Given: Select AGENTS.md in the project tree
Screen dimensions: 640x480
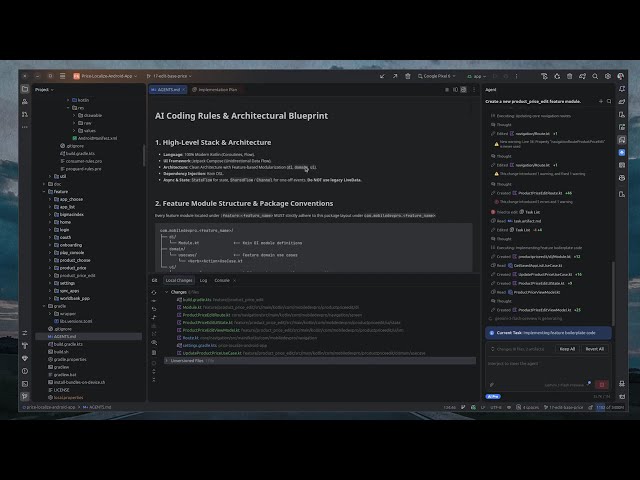Looking at the screenshot, I should coord(89,336).
